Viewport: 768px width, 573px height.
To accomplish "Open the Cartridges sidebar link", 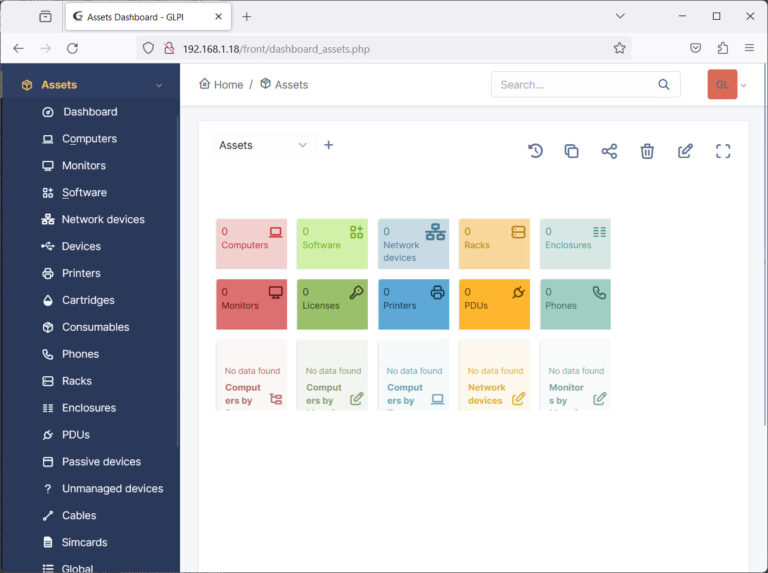I will [x=88, y=300].
